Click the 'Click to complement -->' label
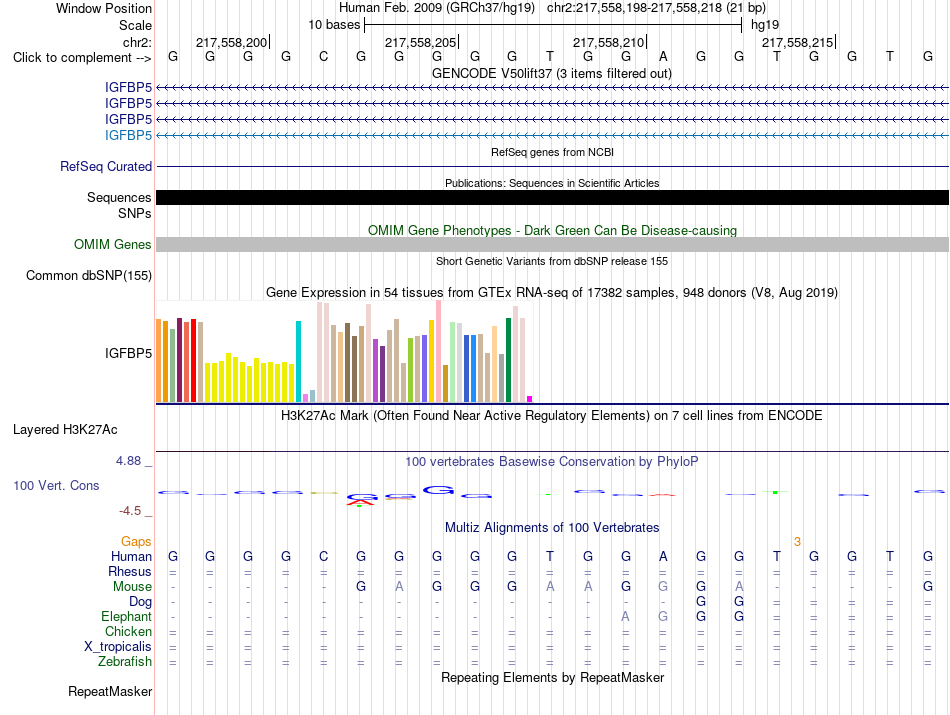The image size is (950, 715). coord(82,58)
